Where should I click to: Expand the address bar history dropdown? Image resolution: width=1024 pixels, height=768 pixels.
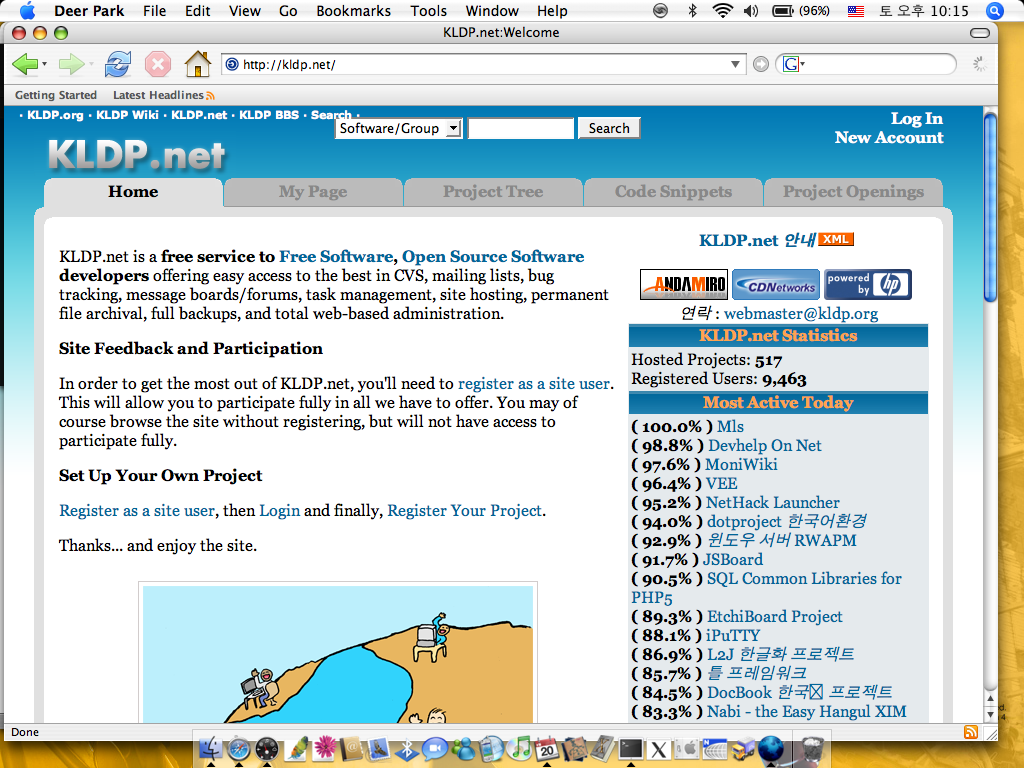click(735, 64)
